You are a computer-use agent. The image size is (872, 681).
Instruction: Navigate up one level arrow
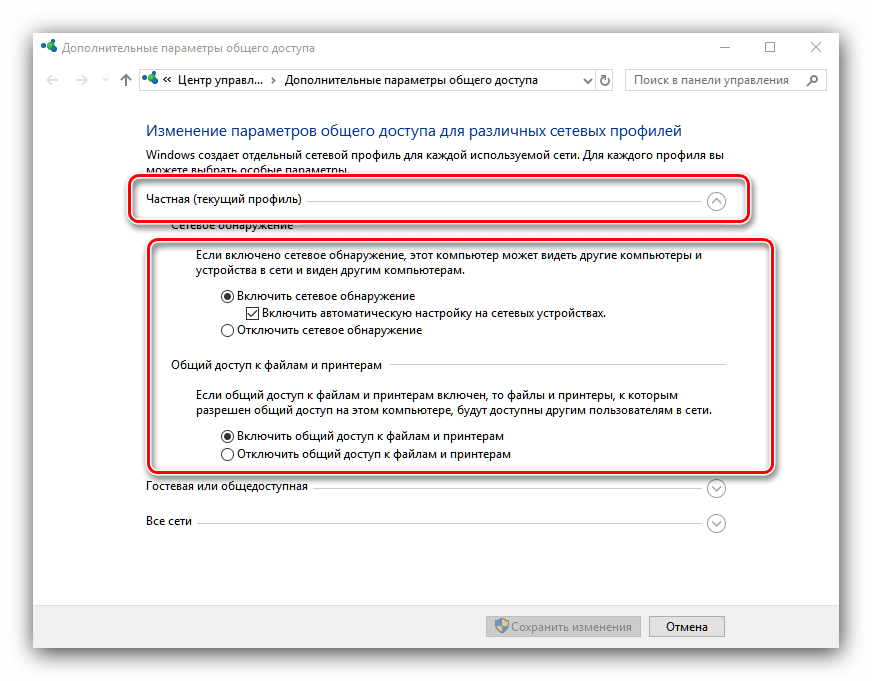point(126,81)
